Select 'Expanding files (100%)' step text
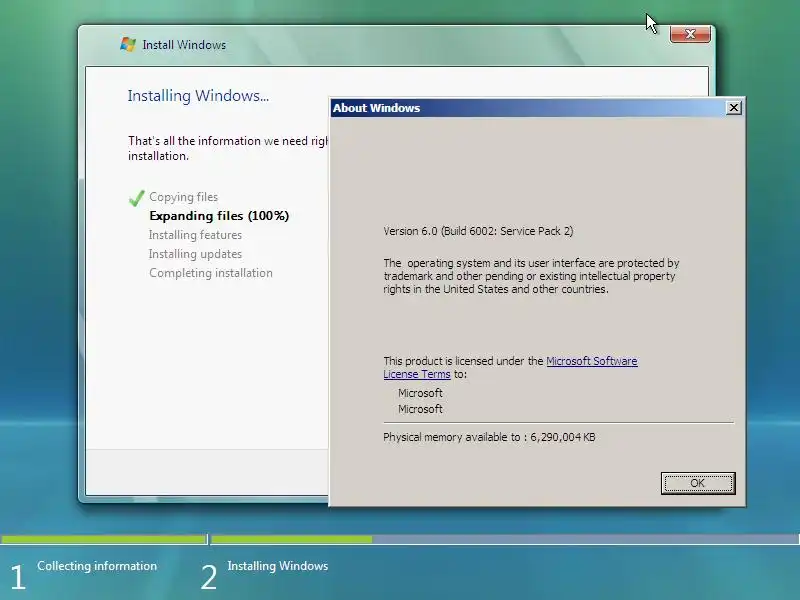The height and width of the screenshot is (600, 800). 219,216
